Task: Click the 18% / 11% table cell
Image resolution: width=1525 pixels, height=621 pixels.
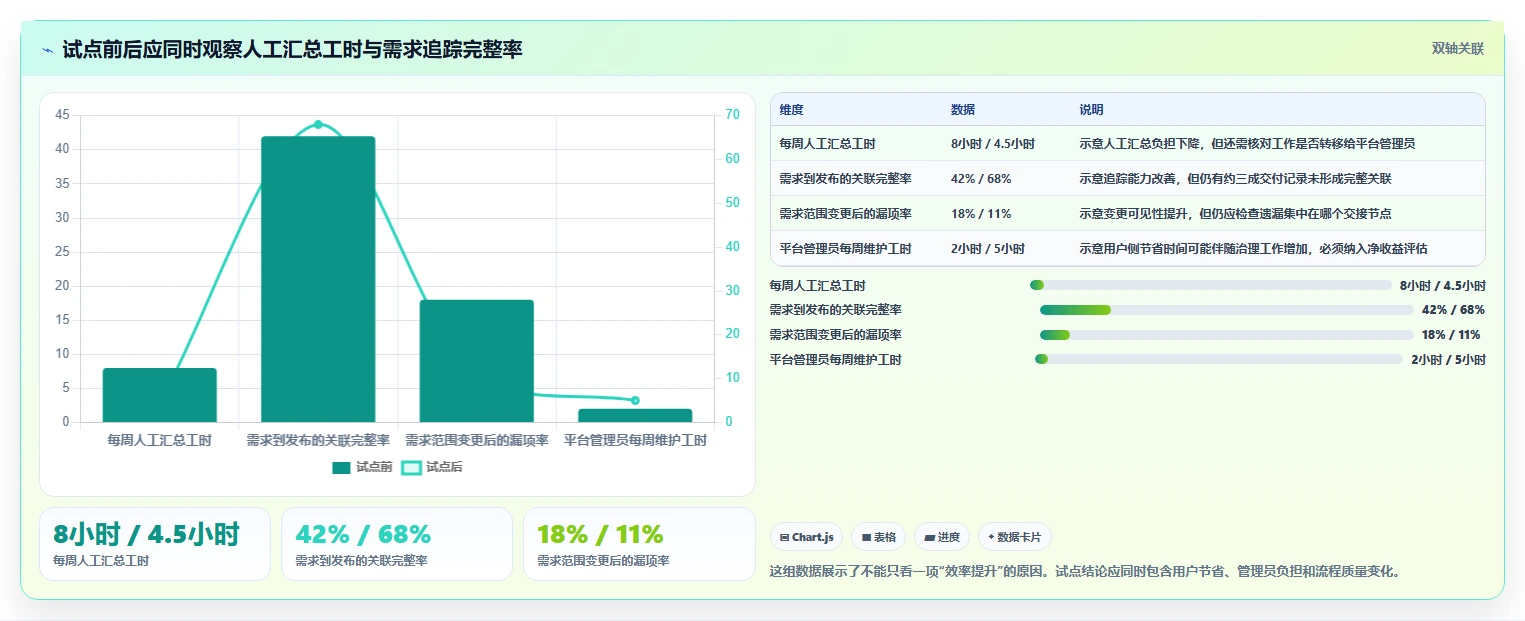Action: (x=981, y=214)
